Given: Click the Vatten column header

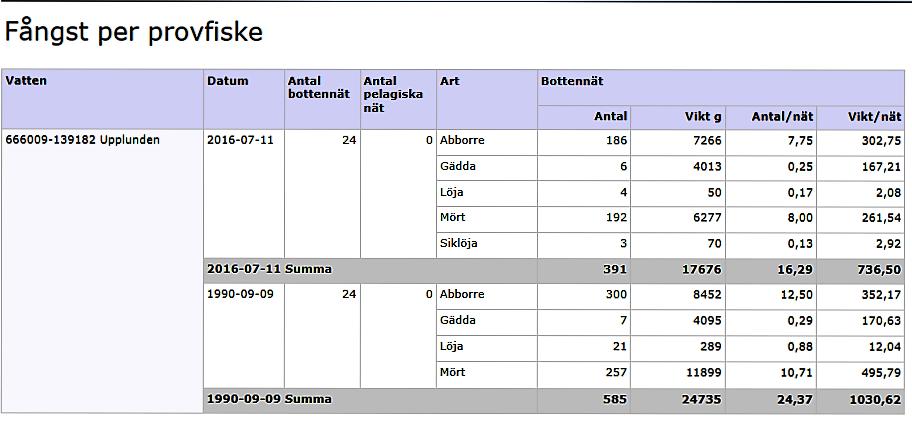Looking at the screenshot, I should [x=102, y=99].
